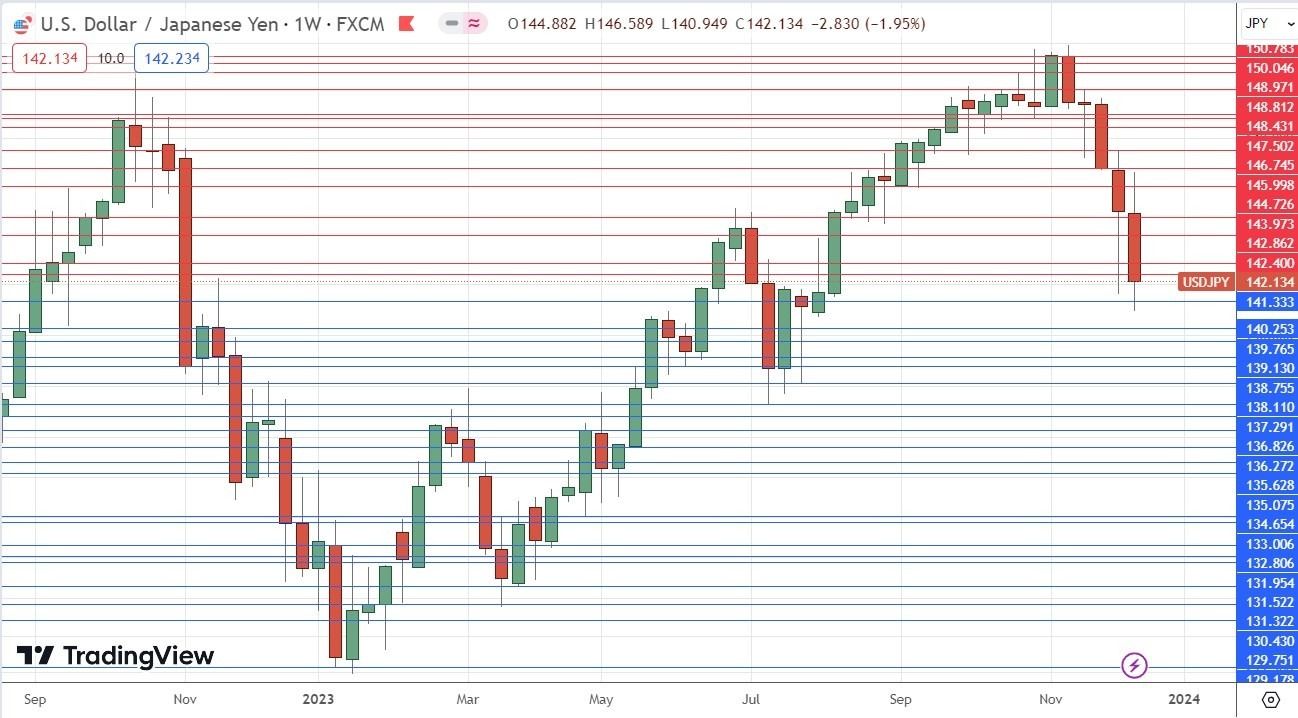This screenshot has height=718, width=1298.
Task: Click the red flag bookmark icon beside FXCM
Action: click(x=405, y=24)
